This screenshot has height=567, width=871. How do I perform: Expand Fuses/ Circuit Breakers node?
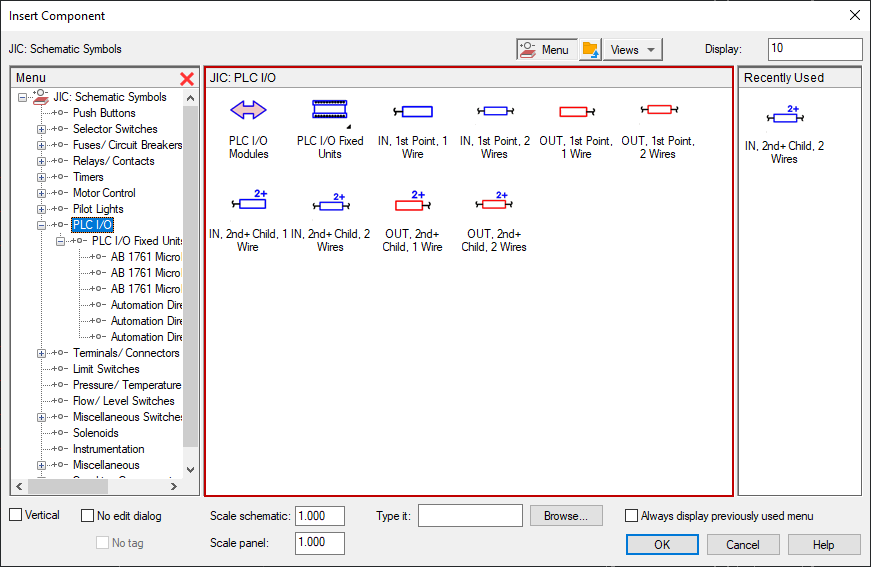pos(41,145)
